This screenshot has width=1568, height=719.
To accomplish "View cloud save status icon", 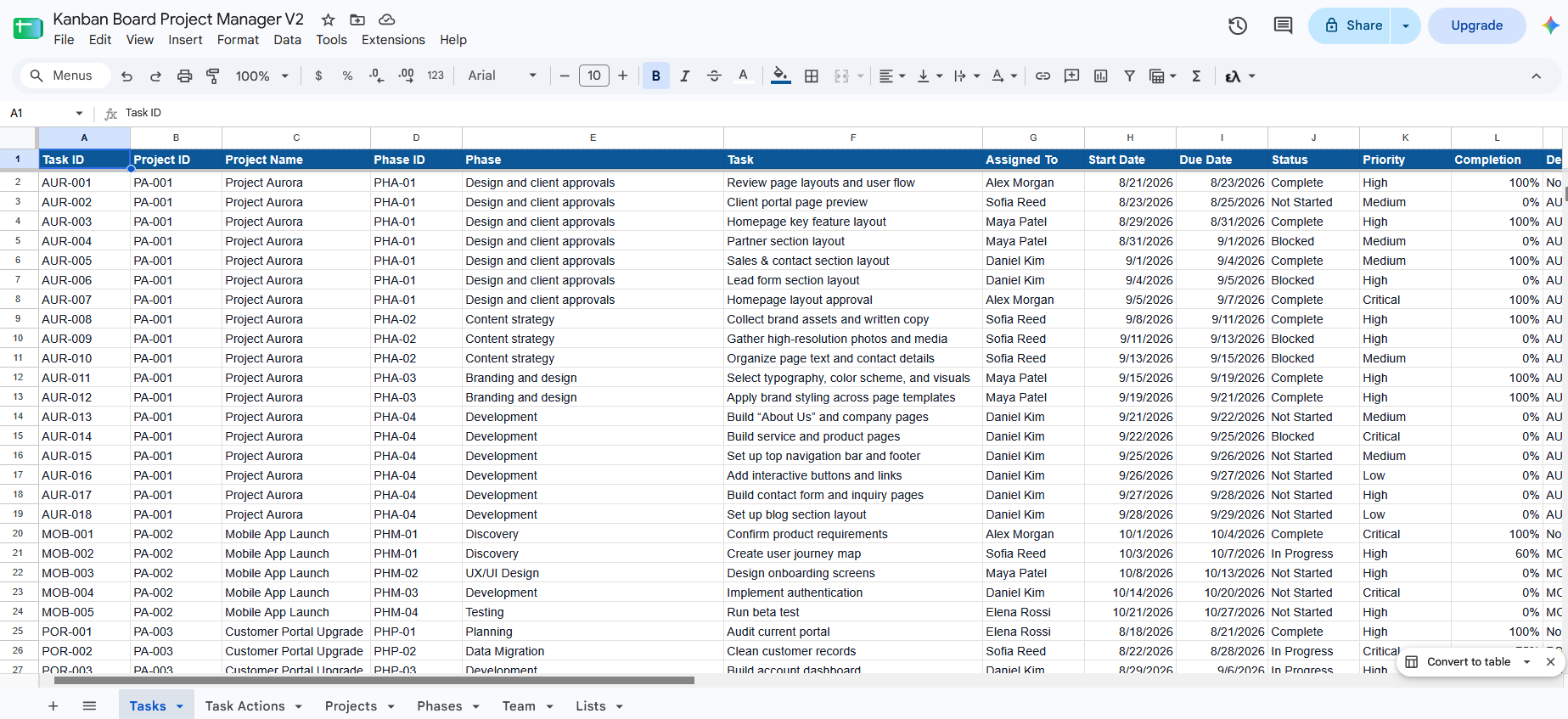I will pos(386,20).
